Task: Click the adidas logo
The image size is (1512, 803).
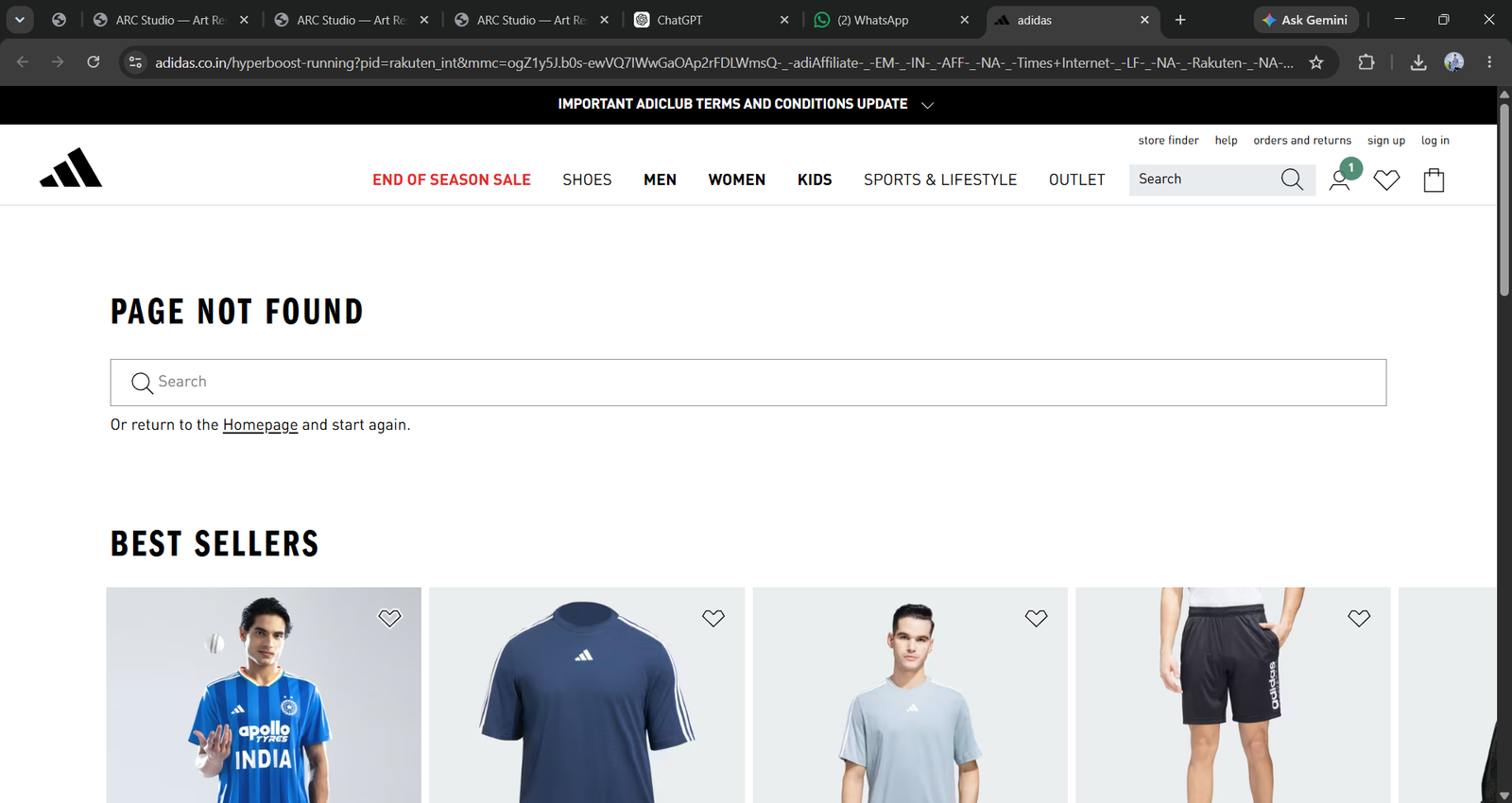Action: [71, 168]
